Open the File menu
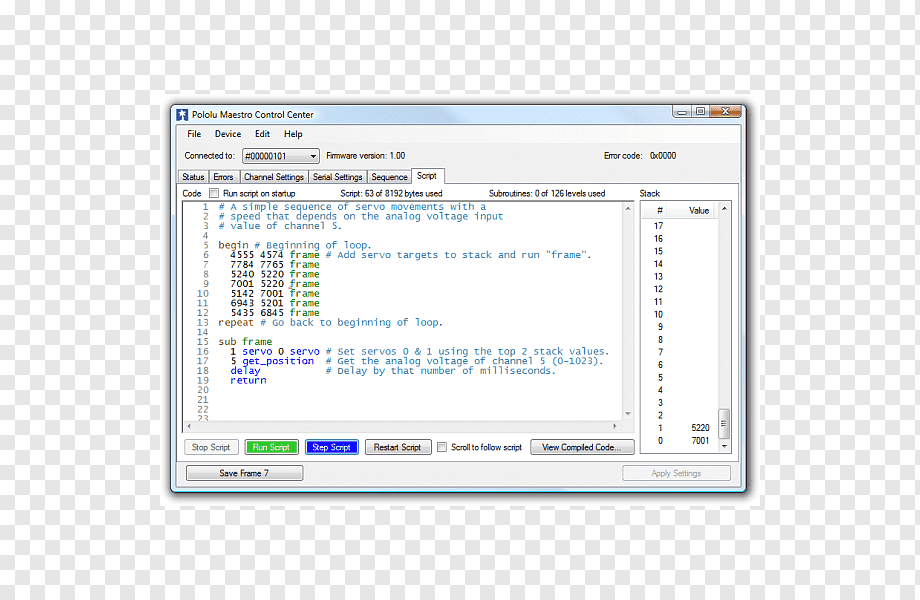 pos(194,134)
